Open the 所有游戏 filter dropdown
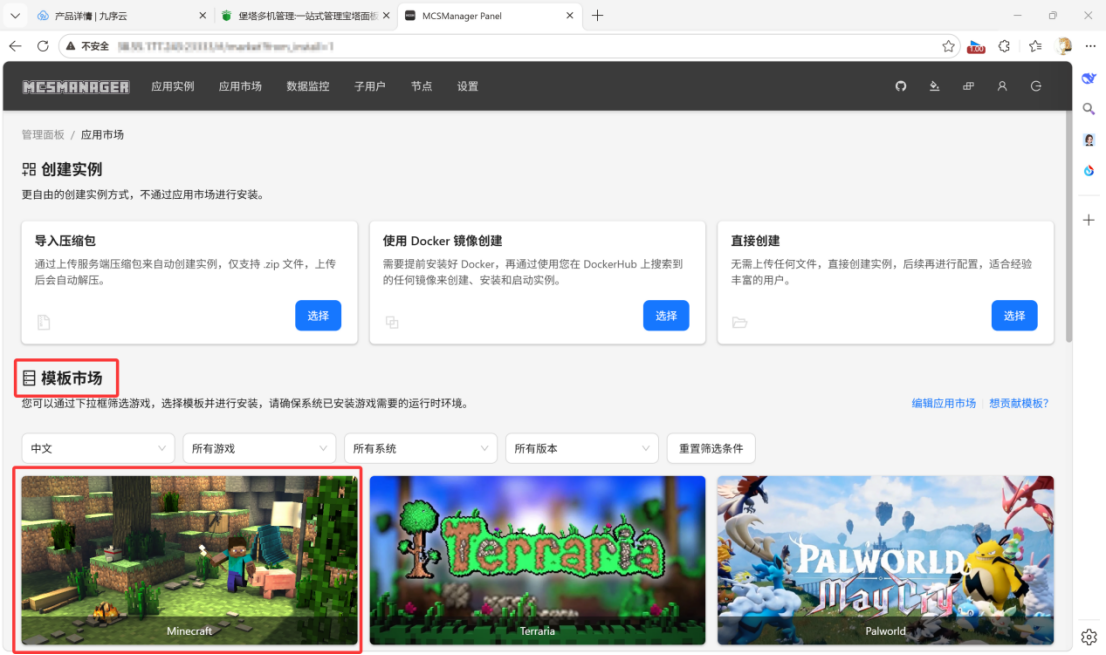 [259, 448]
